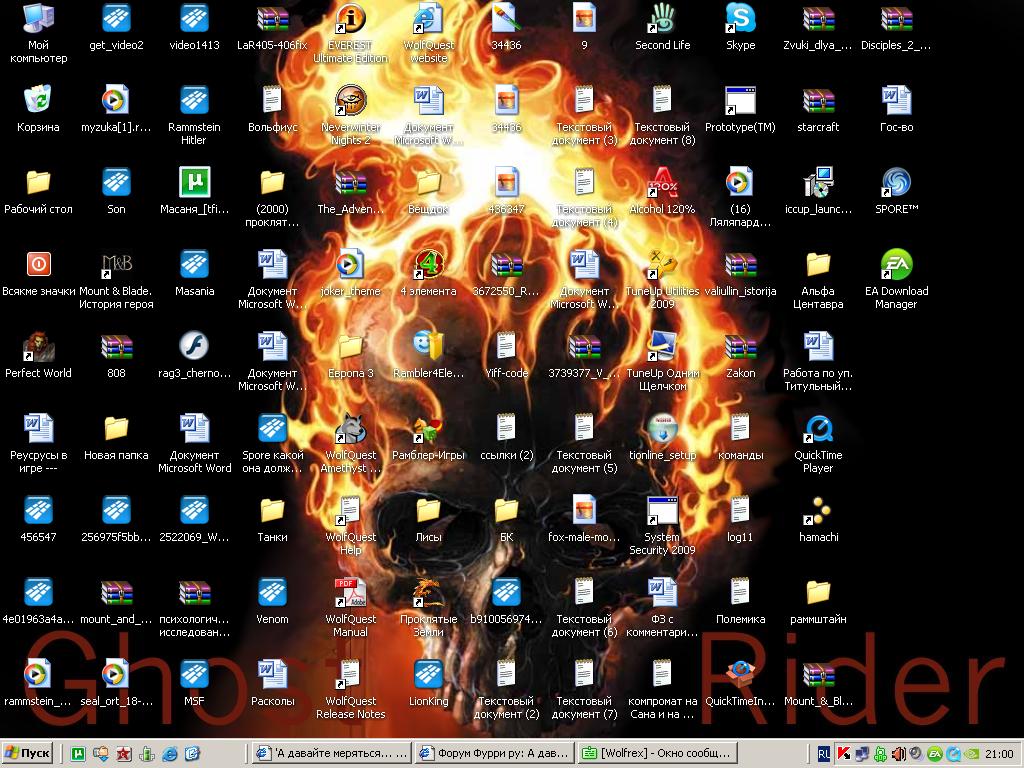Click the RU language indicator
The height and width of the screenshot is (768, 1024).
tap(824, 754)
